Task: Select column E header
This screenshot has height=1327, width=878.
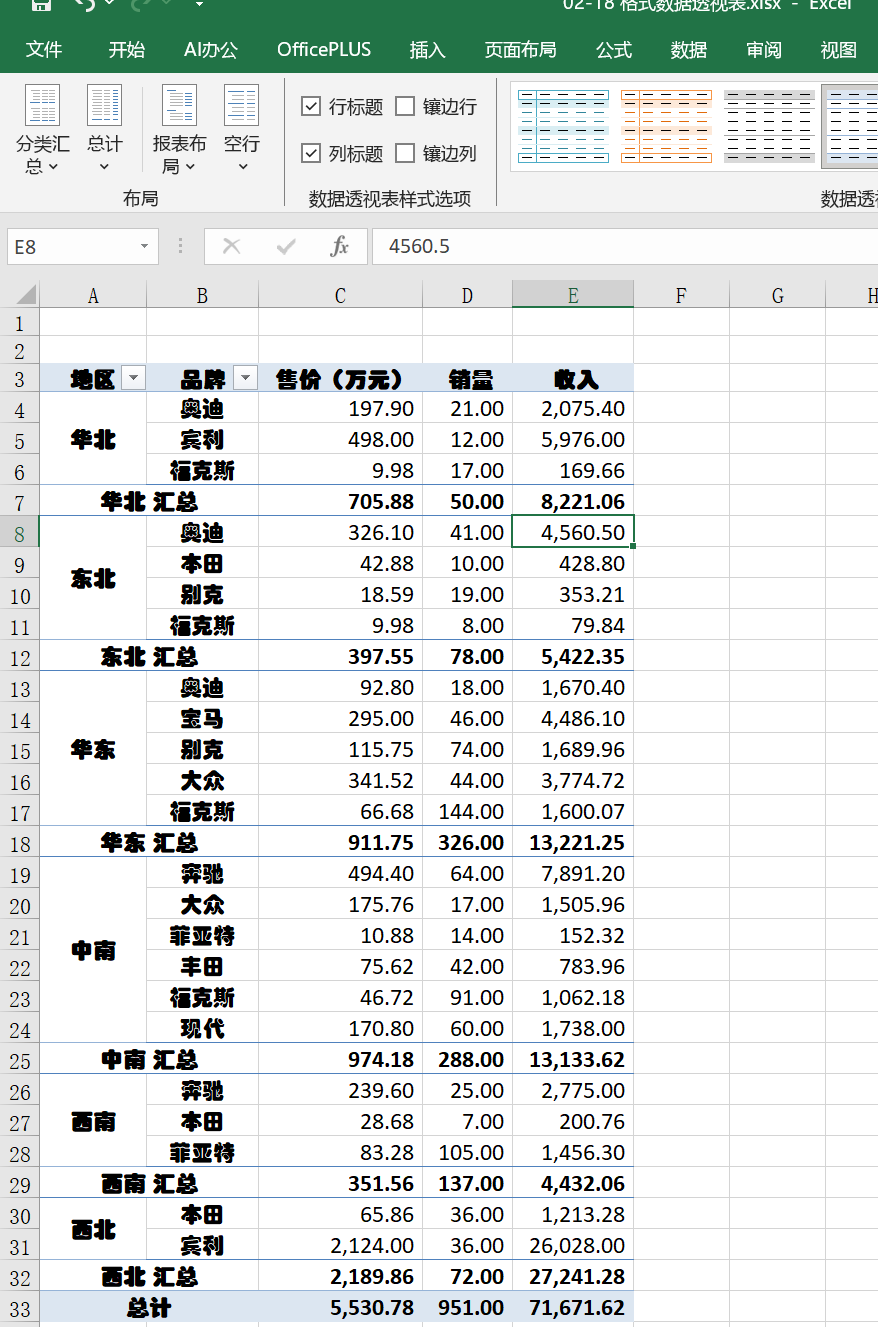Action: tap(573, 295)
